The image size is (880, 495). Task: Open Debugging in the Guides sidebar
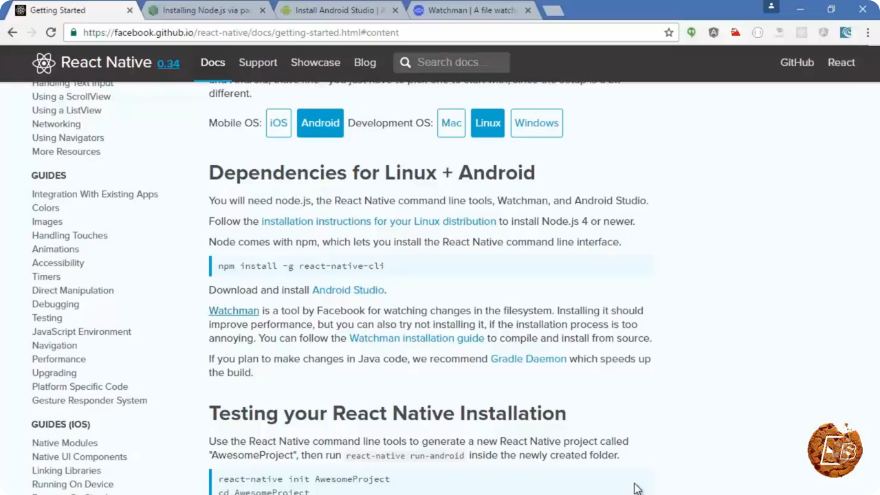[56, 304]
